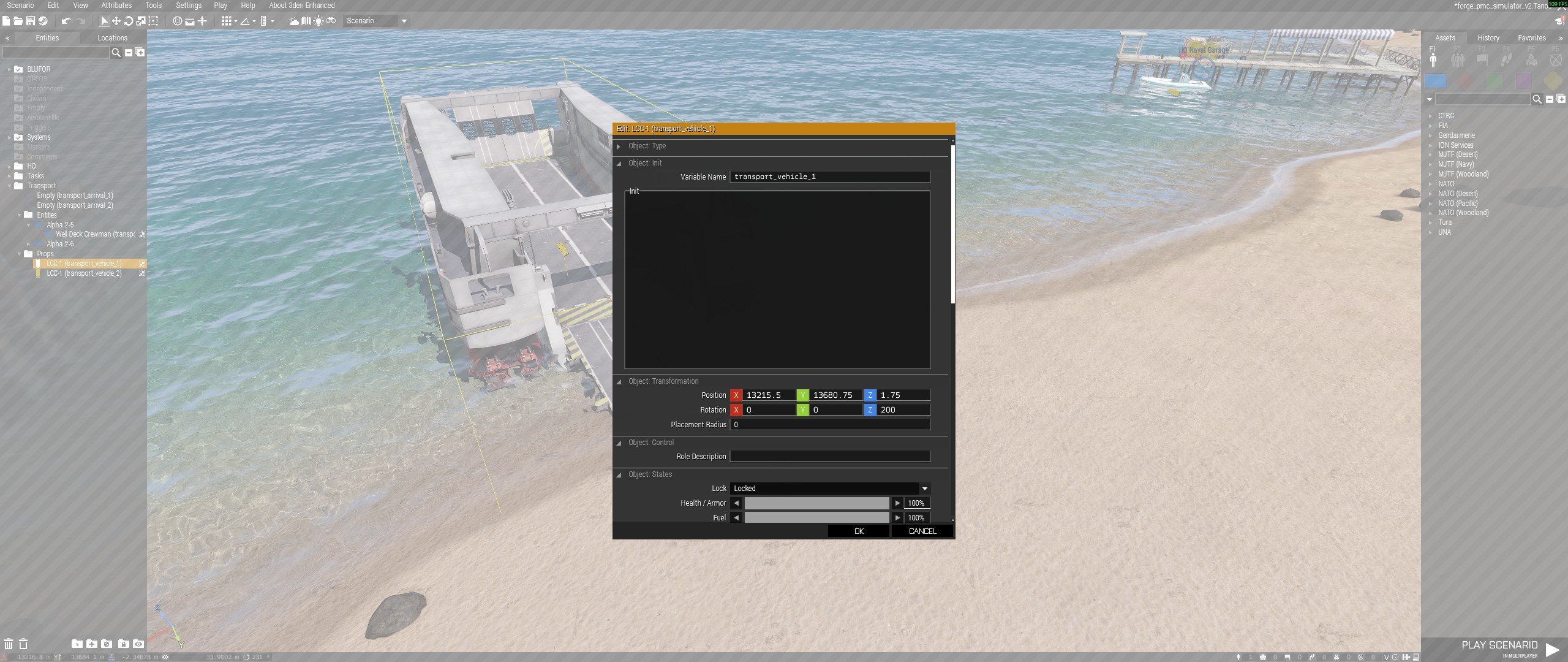
Task: Toggle the OPFOR layer checkbox
Action: coord(18,79)
